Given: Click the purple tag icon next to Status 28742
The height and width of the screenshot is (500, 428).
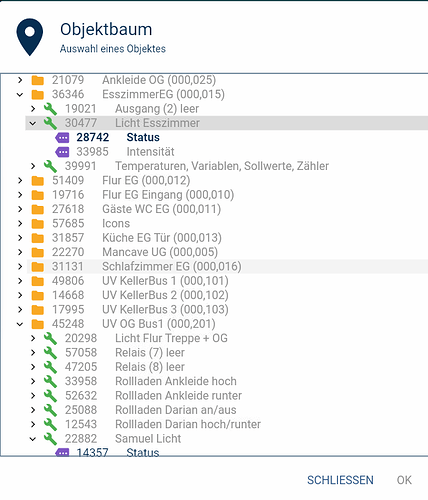Looking at the screenshot, I should (62, 137).
